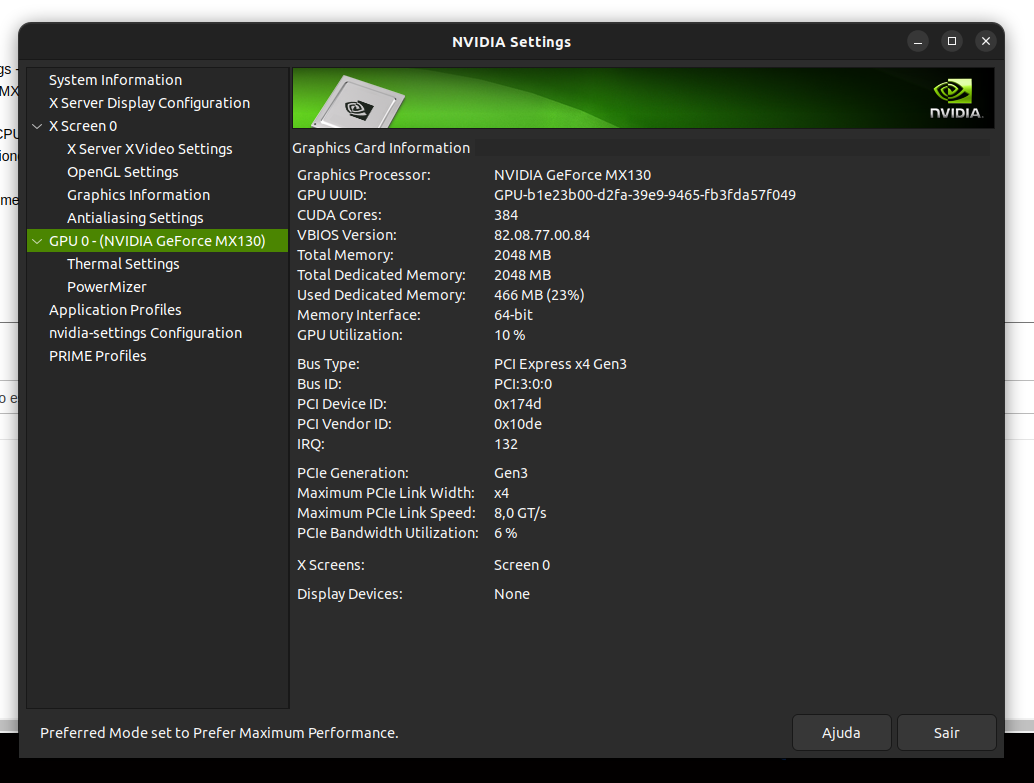The height and width of the screenshot is (783, 1034).
Task: Click the Ajuda help button
Action: click(841, 733)
